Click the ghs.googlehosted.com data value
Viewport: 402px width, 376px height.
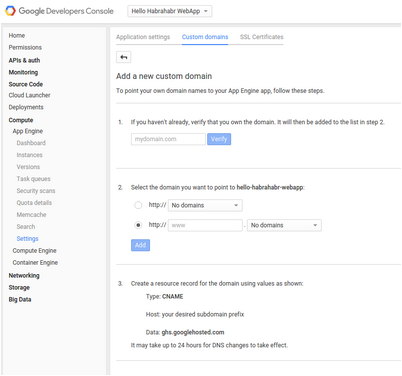click(193, 332)
